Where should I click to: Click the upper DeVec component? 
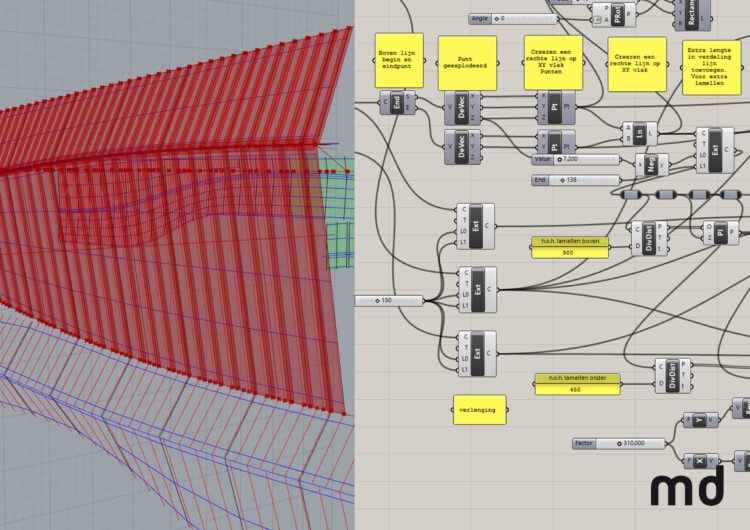pyautogui.click(x=461, y=111)
